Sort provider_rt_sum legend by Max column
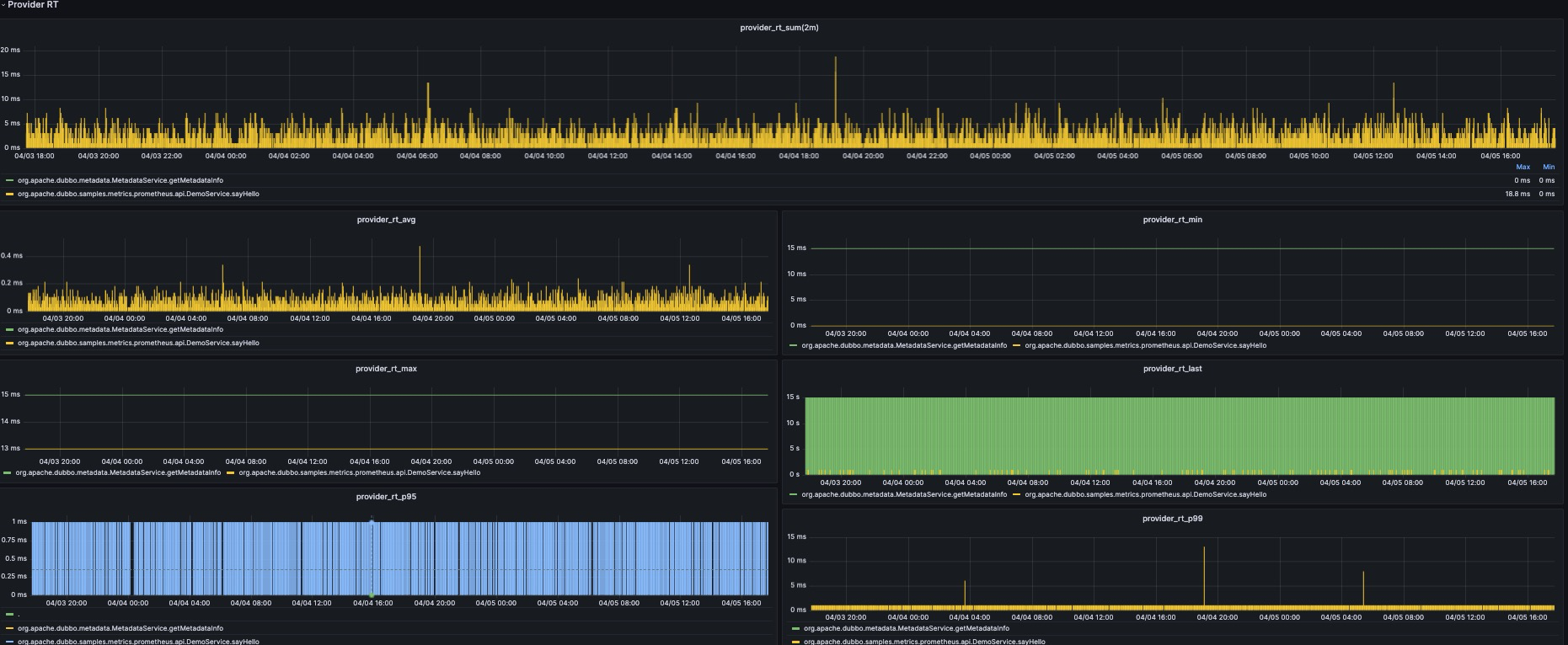Screen dimensions: 1568x645 [x=1523, y=167]
